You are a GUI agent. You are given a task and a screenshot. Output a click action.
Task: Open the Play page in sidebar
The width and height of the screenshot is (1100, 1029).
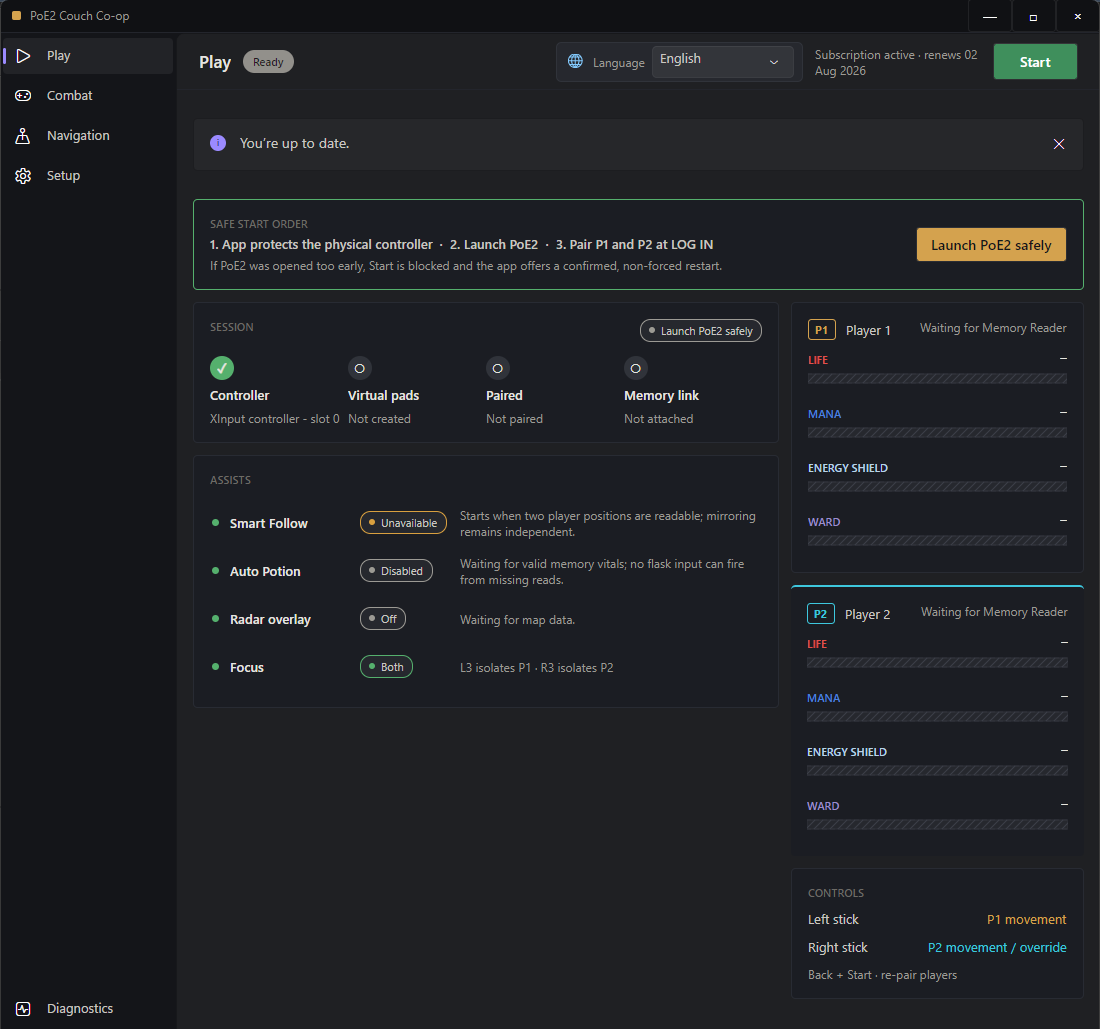(x=88, y=56)
